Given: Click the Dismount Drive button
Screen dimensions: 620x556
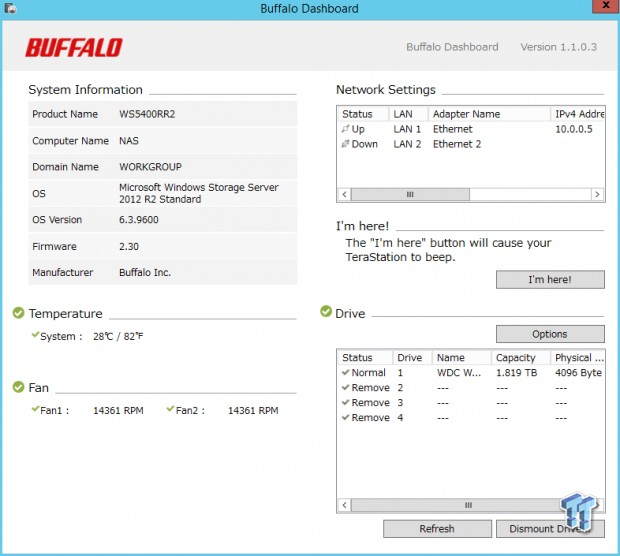Looking at the screenshot, I should pos(550,529).
